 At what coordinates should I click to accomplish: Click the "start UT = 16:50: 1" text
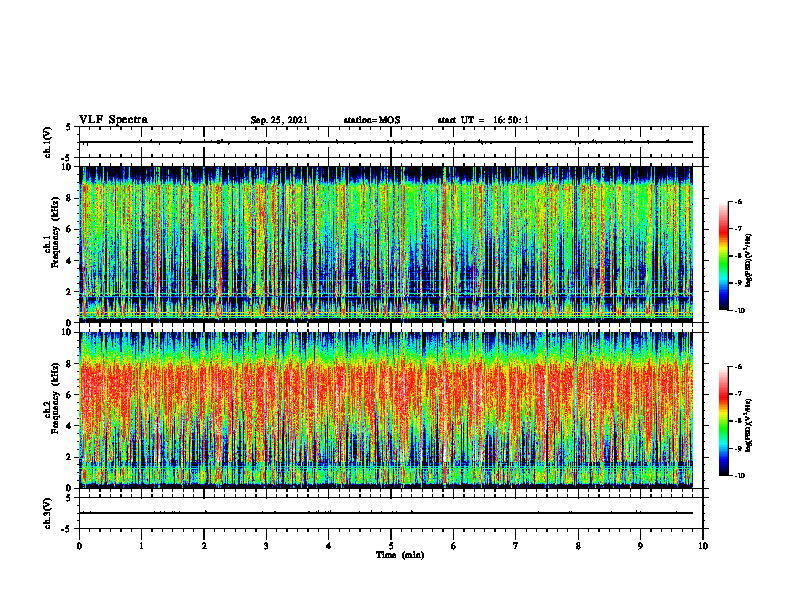[483, 120]
